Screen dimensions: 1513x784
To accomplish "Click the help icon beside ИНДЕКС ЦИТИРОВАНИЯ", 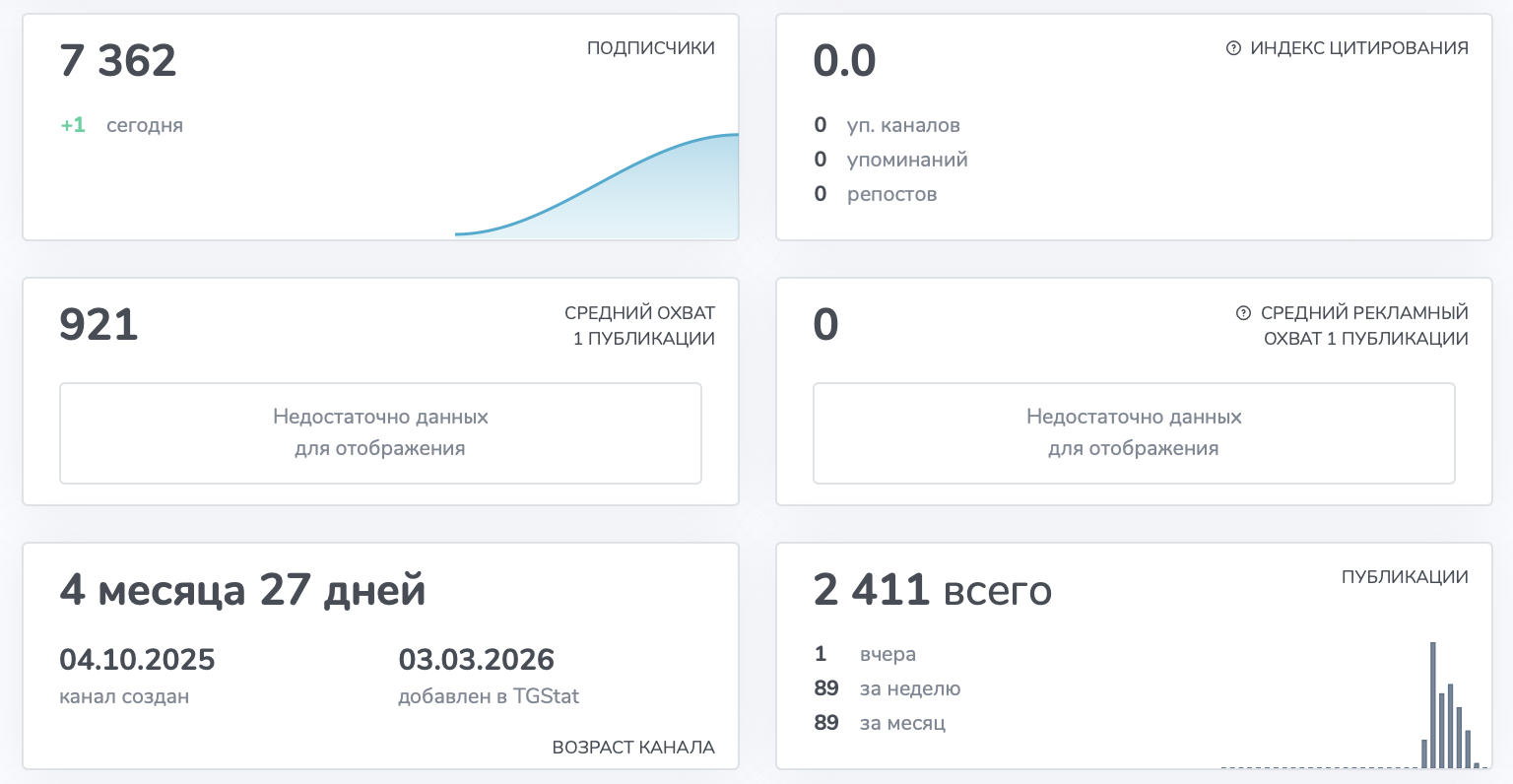I will tap(1233, 48).
